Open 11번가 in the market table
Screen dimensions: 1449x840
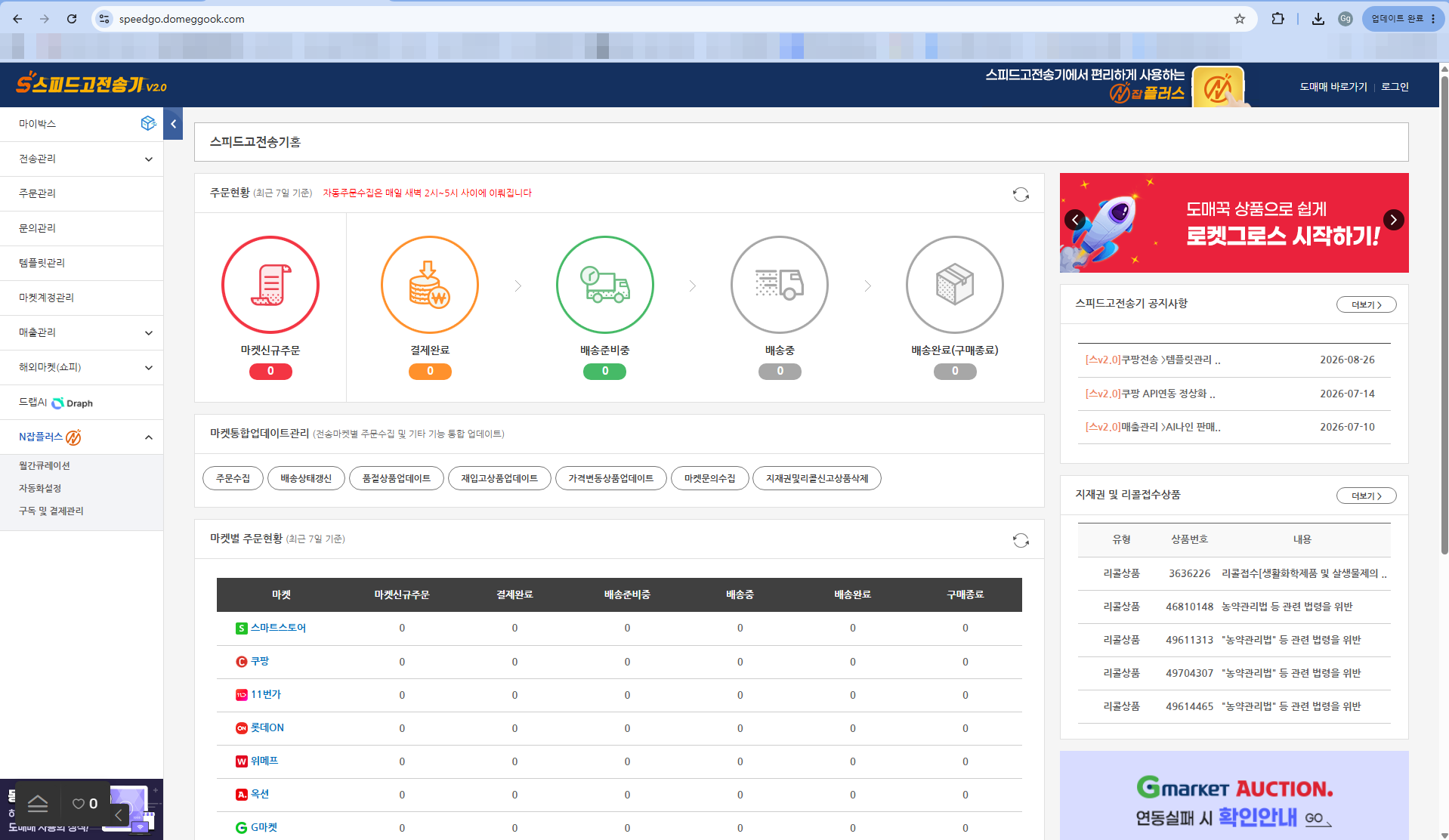coord(266,694)
